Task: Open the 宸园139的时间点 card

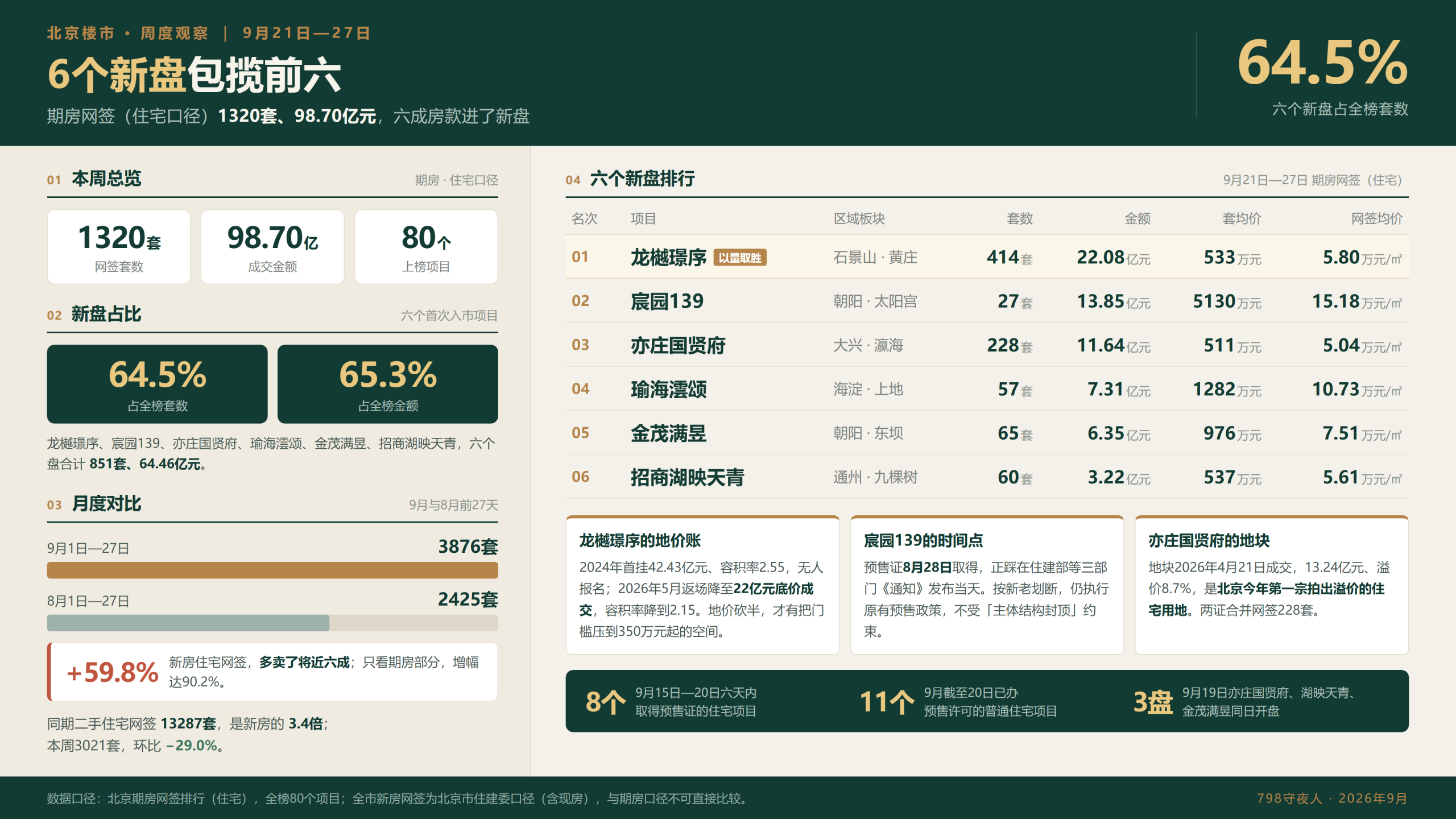Action: (987, 585)
